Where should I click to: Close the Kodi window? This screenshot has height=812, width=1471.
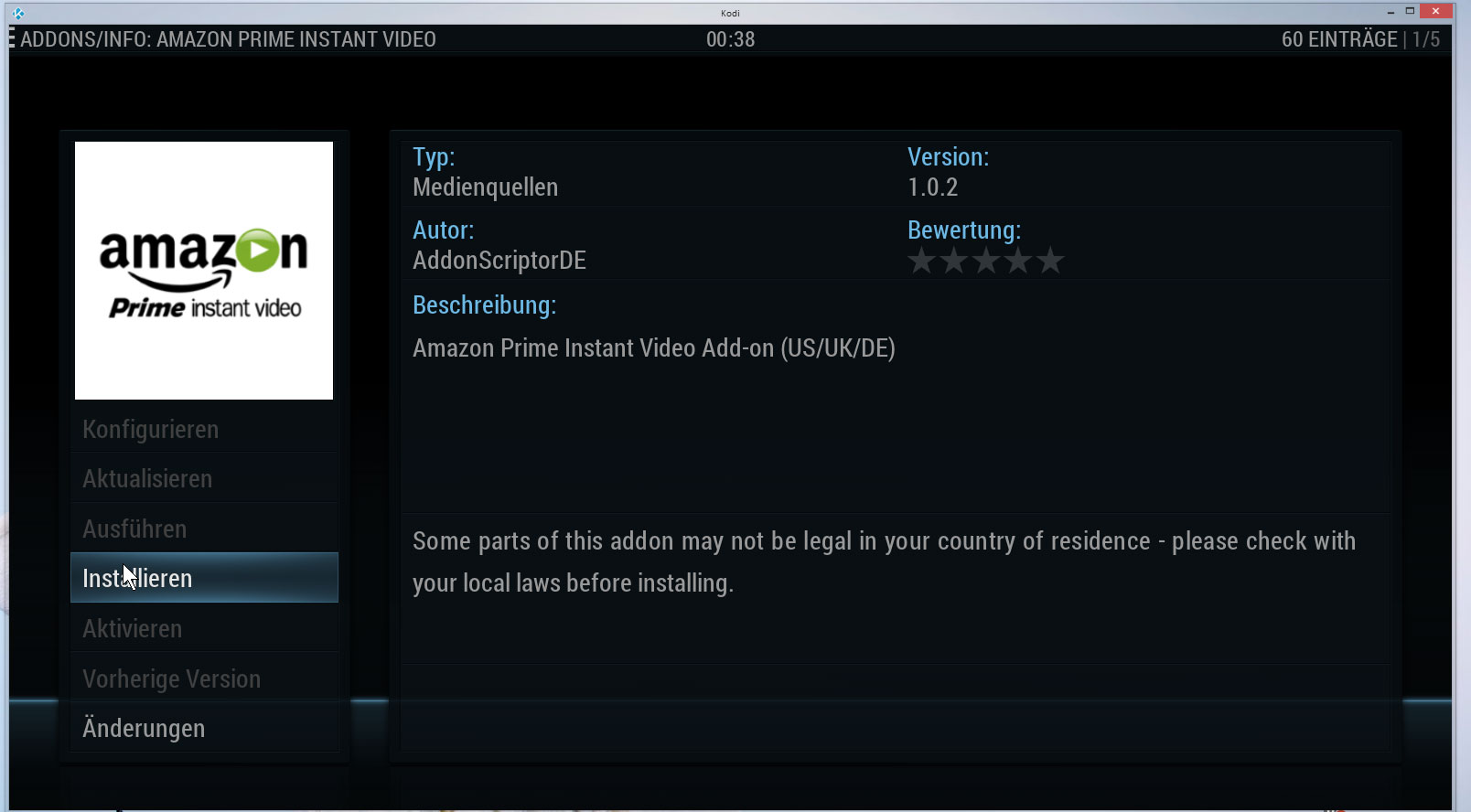tap(1436, 12)
